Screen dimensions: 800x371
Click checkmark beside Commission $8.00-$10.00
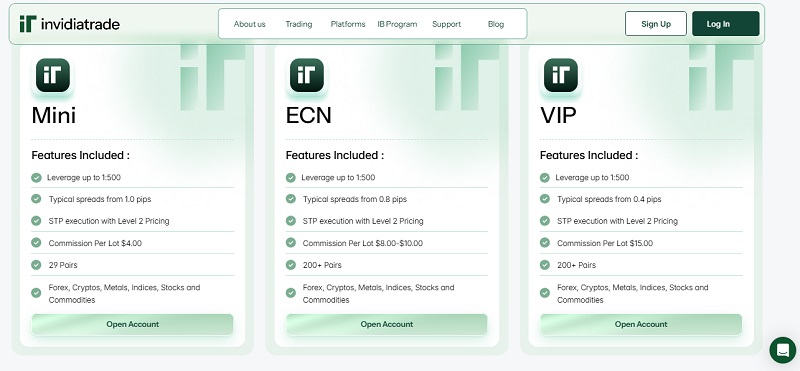click(x=291, y=242)
